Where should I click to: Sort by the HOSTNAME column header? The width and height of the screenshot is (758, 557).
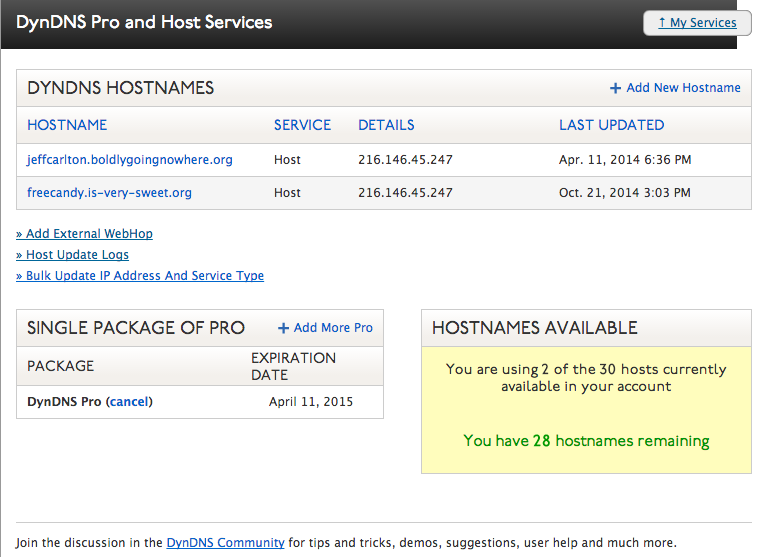tap(67, 125)
